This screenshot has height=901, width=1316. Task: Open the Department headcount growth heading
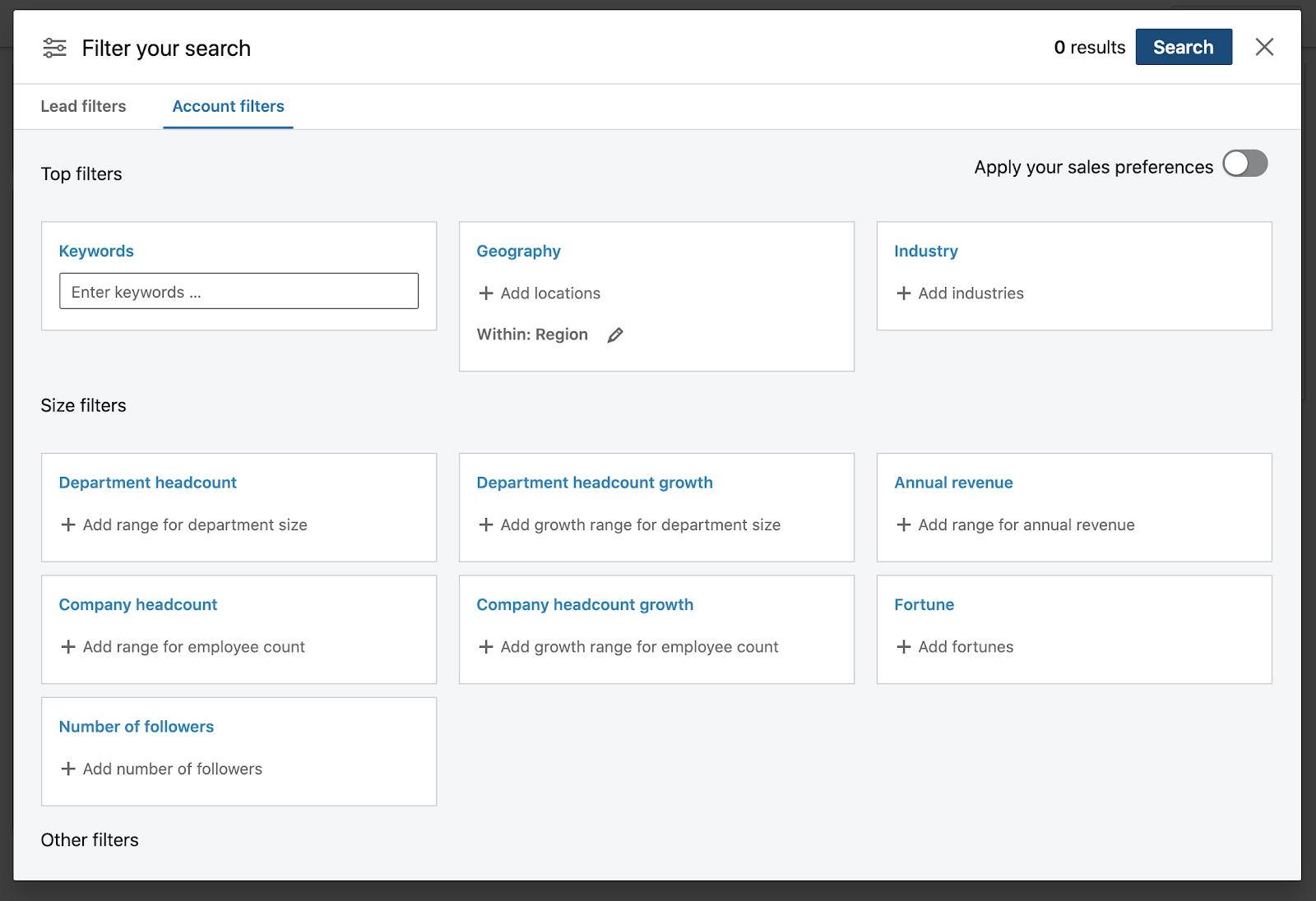pyautogui.click(x=595, y=483)
